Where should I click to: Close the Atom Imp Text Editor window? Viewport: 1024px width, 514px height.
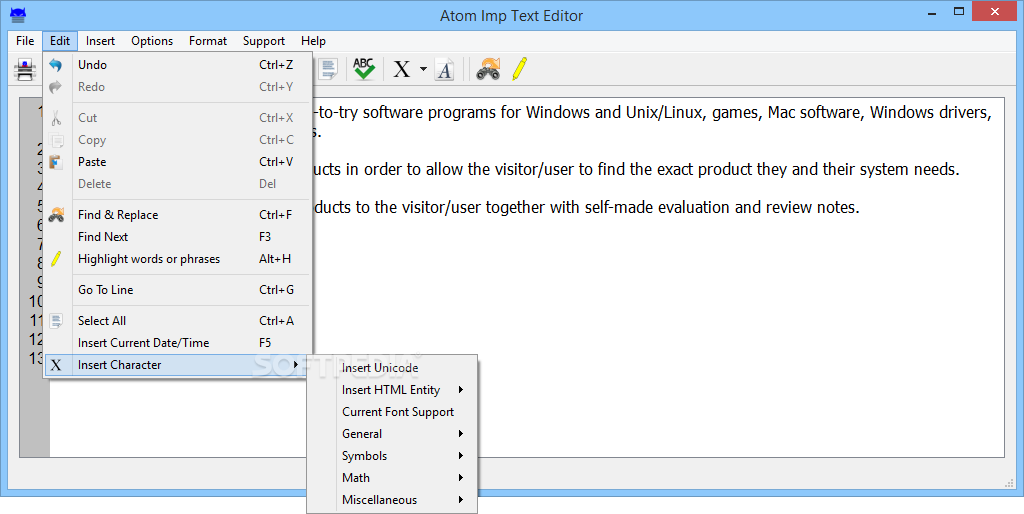coord(995,12)
